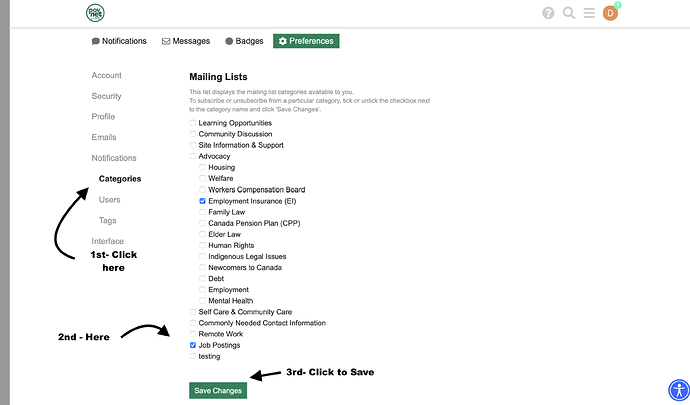Open the user avatar D
The image size is (690, 405).
(610, 14)
